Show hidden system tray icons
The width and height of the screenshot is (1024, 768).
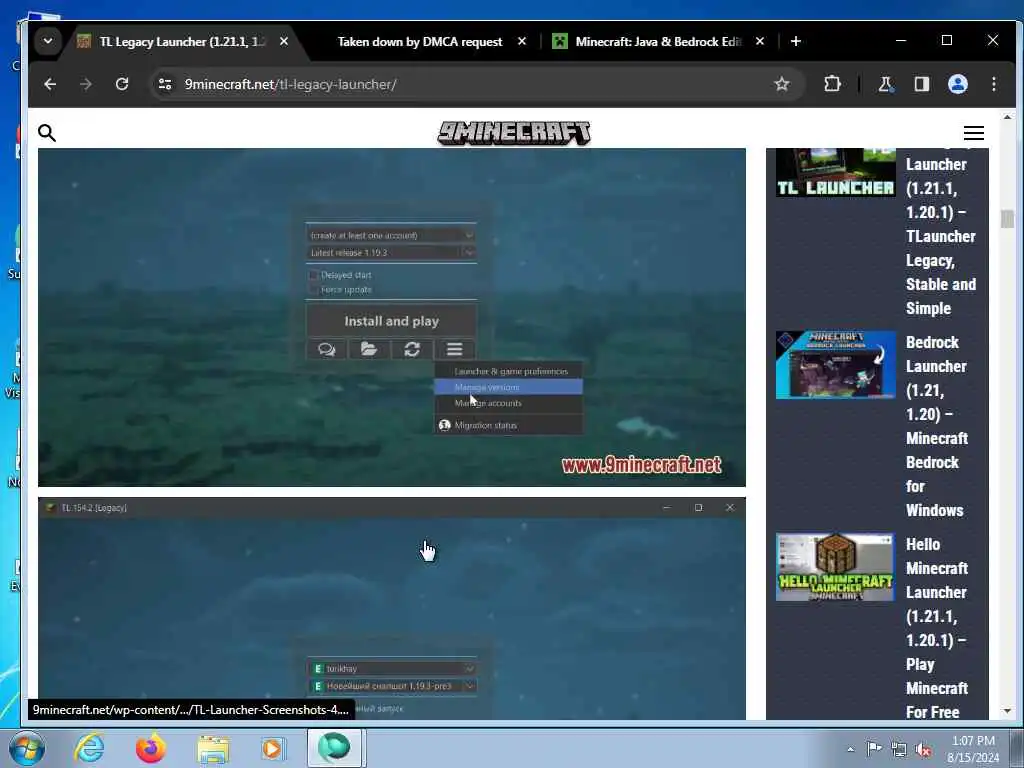(x=850, y=750)
